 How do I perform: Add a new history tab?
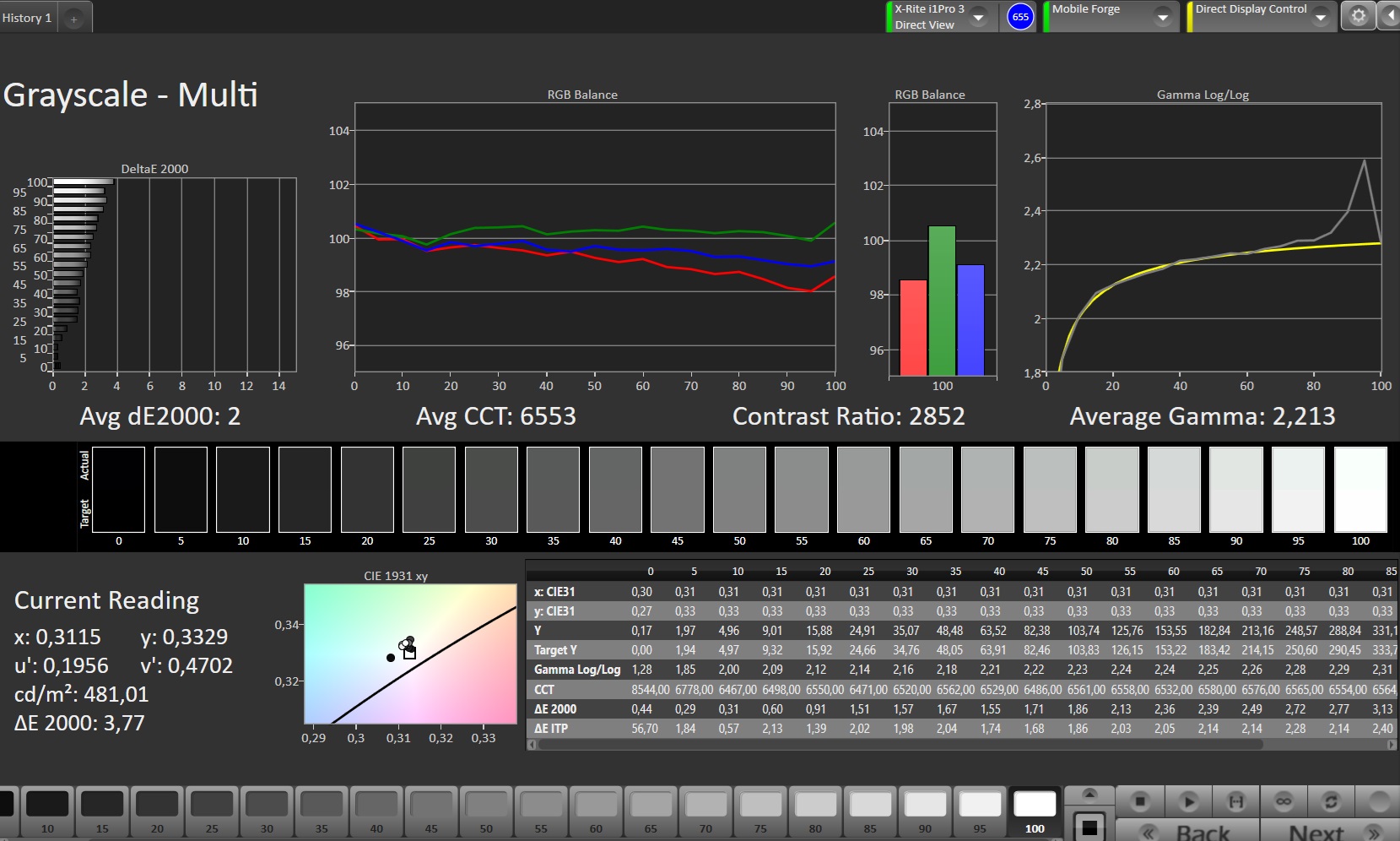tap(74, 19)
